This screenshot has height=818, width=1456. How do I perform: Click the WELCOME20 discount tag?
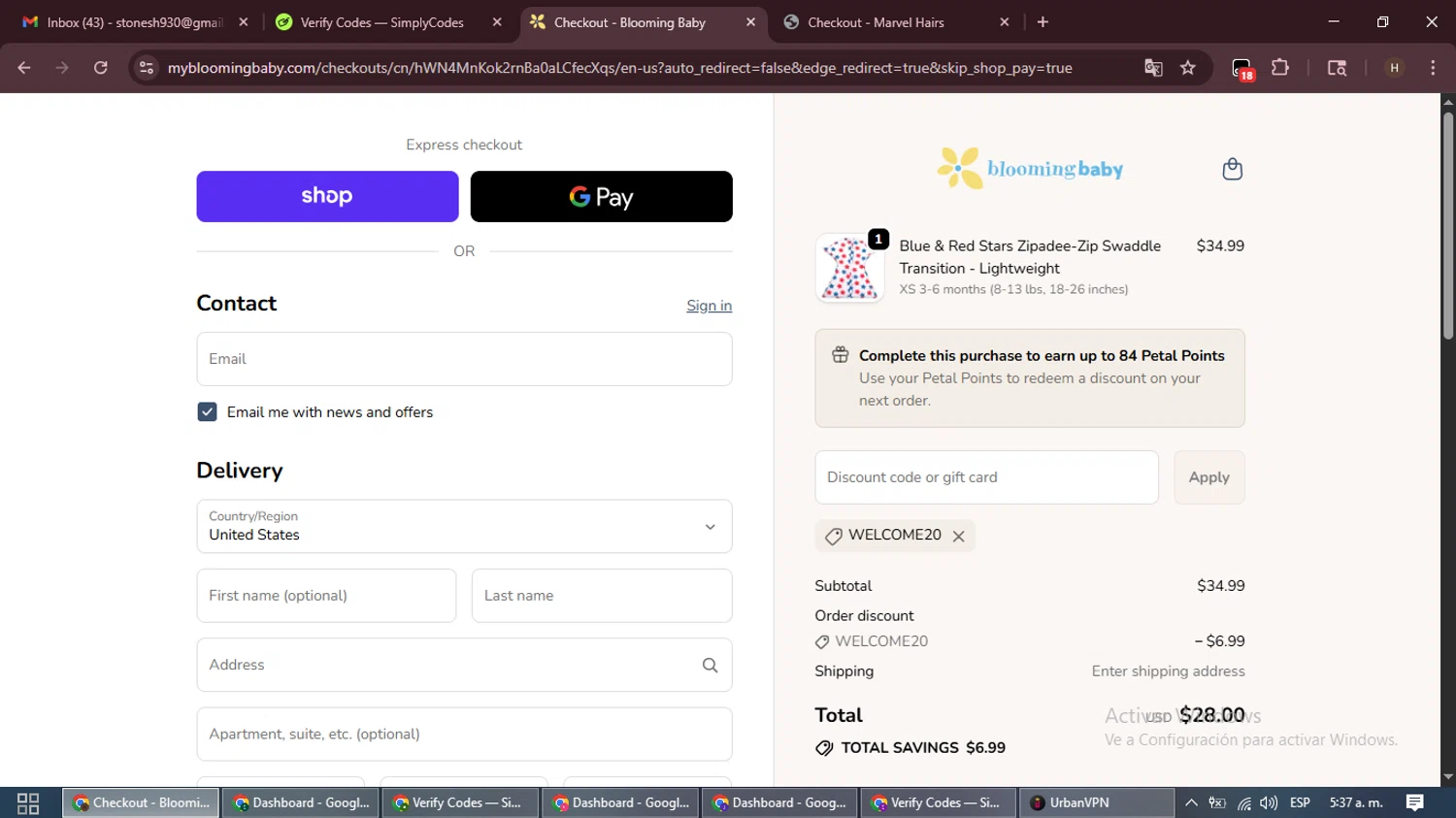(x=895, y=536)
